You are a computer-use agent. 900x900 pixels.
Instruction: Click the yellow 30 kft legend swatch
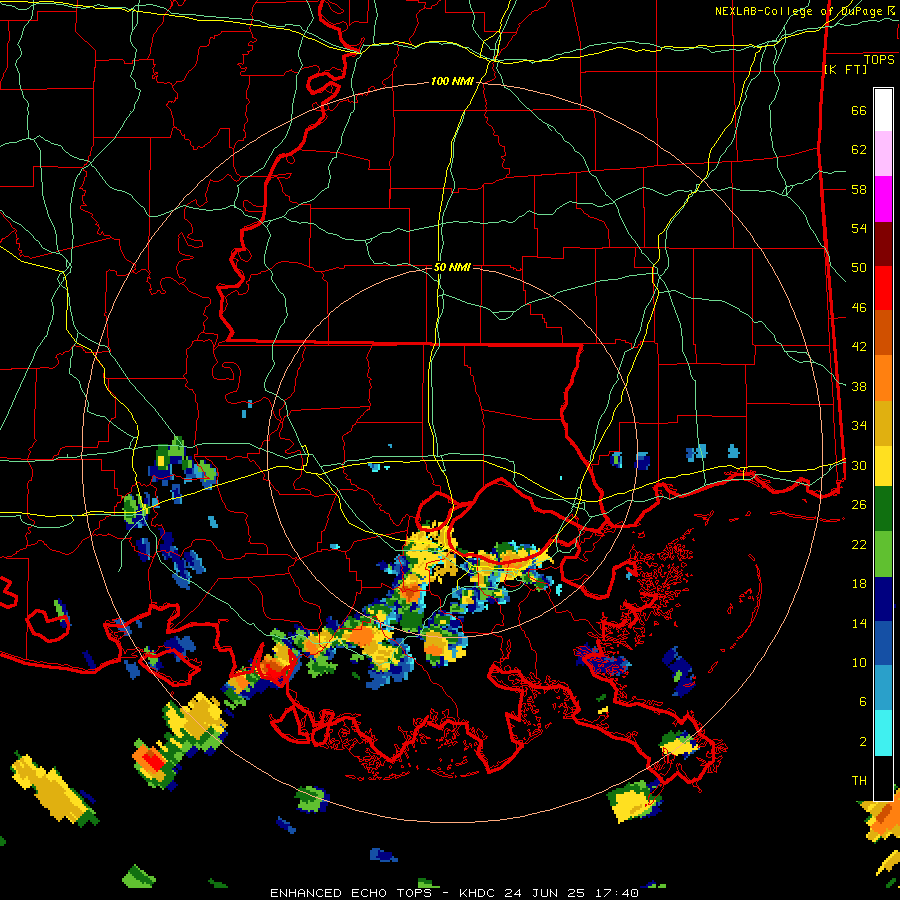tap(883, 465)
